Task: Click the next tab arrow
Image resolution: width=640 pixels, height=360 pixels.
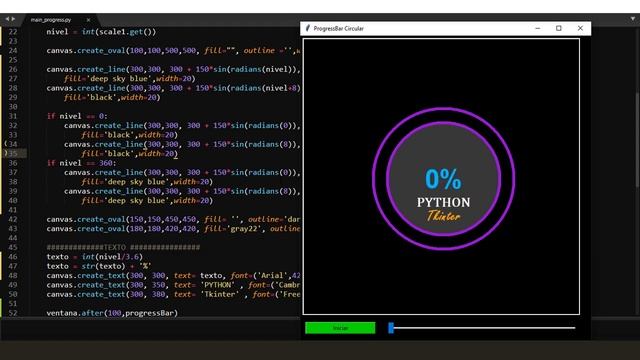Action: [x=13, y=19]
